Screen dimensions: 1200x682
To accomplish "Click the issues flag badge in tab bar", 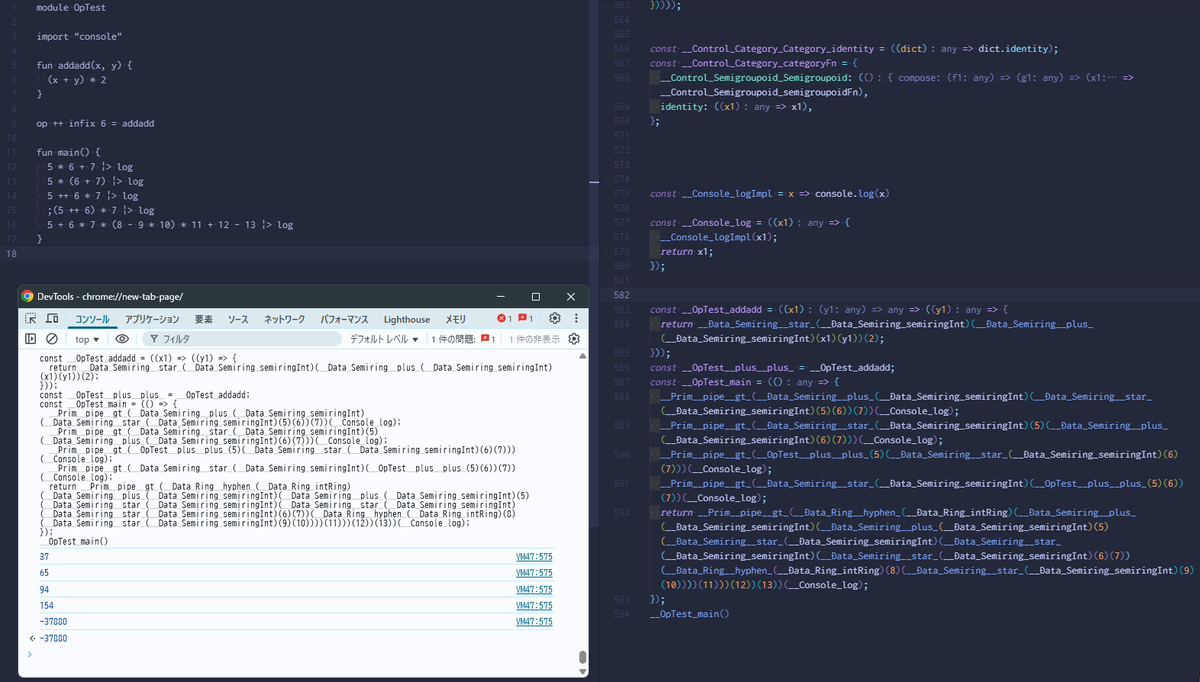I will tap(527, 319).
